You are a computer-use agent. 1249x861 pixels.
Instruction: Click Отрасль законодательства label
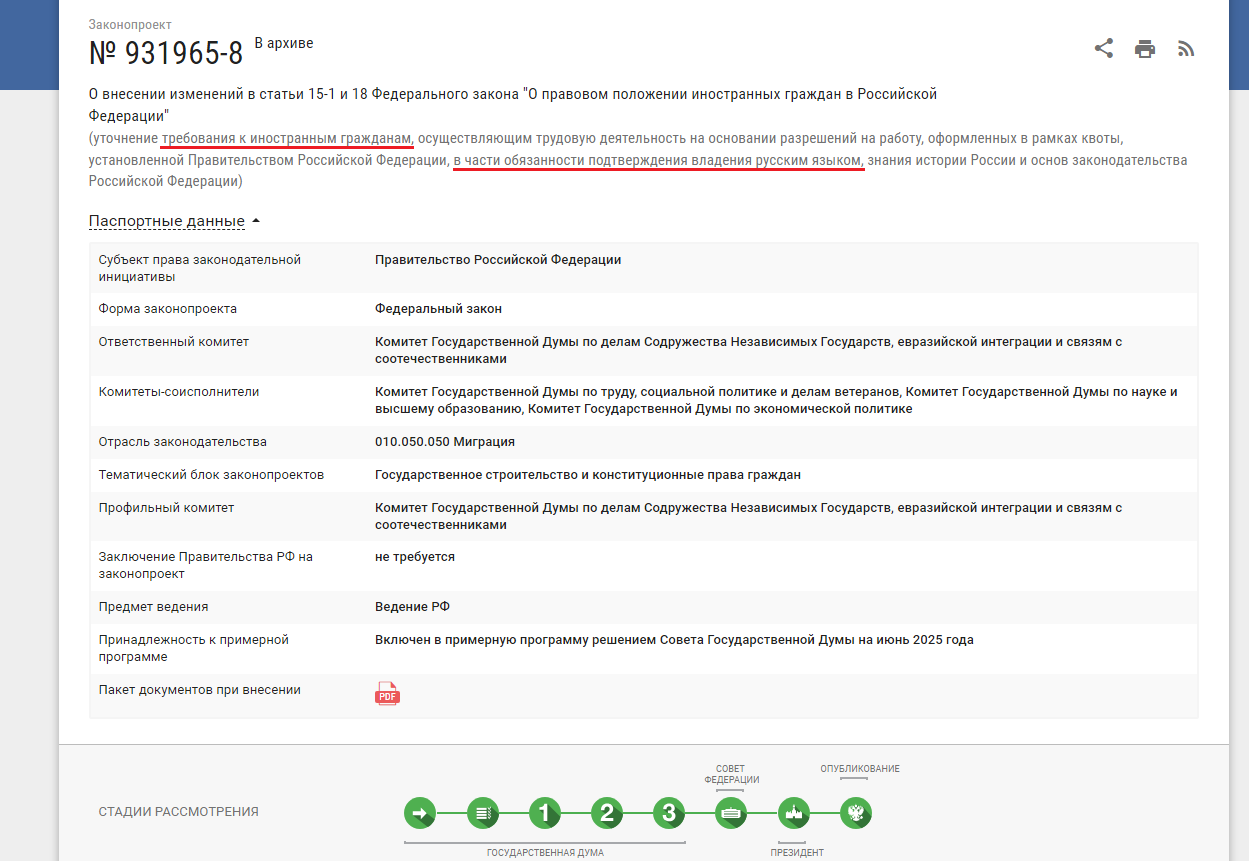[183, 442]
